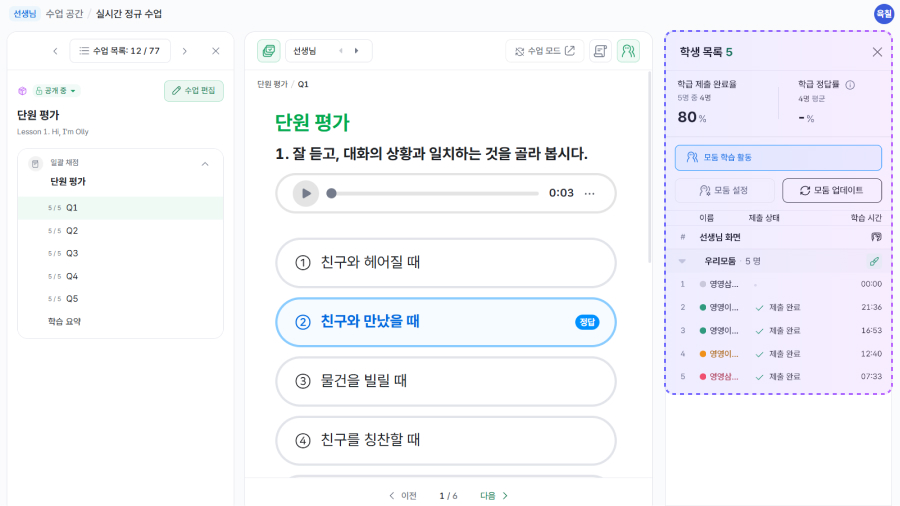The width and height of the screenshot is (900, 506).
Task: Click the audio progress slider track
Action: (x=435, y=193)
